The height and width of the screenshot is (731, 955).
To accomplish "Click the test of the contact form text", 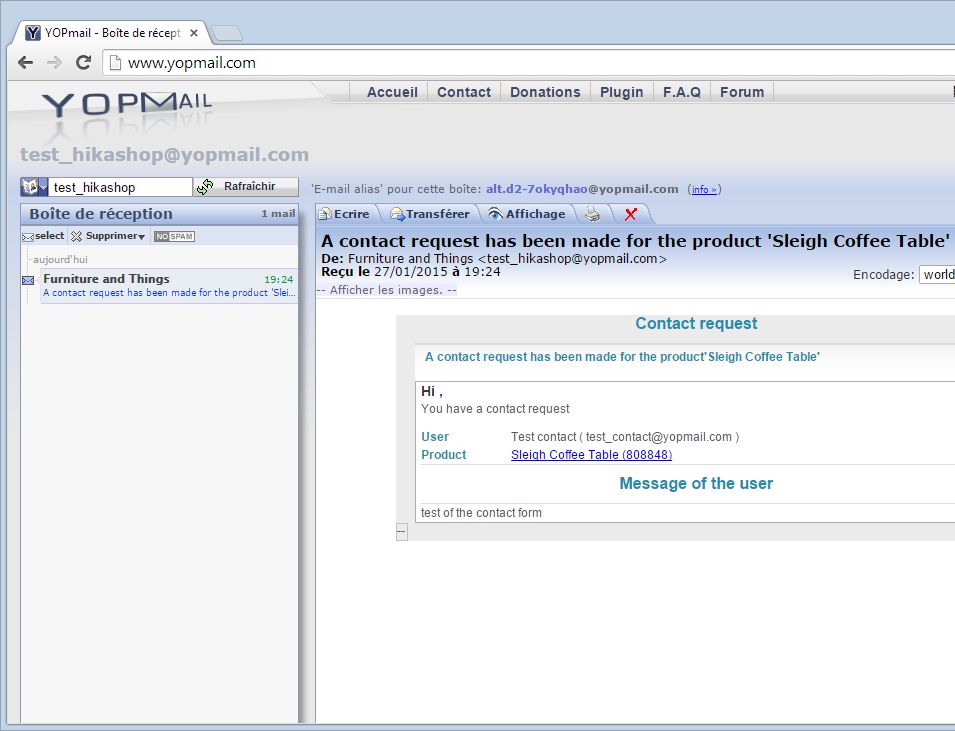I will point(481,513).
